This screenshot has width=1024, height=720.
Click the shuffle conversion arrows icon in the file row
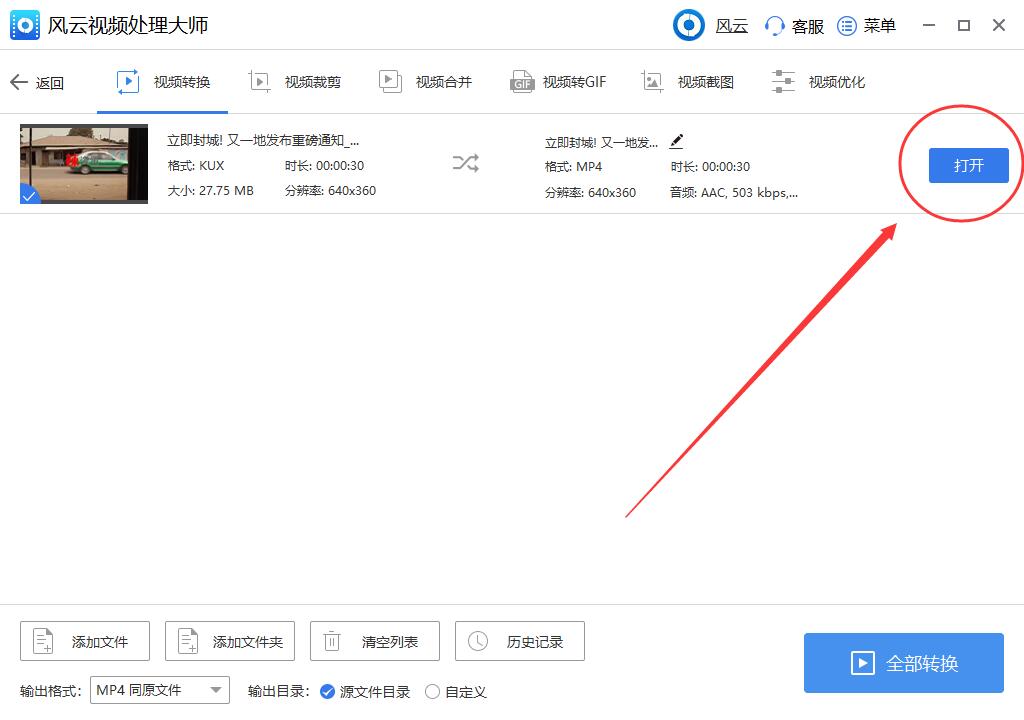click(464, 163)
